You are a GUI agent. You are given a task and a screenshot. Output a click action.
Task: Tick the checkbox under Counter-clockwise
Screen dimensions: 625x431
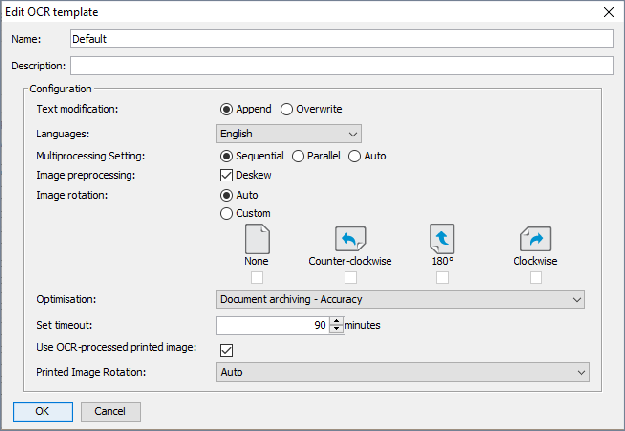pos(350,277)
